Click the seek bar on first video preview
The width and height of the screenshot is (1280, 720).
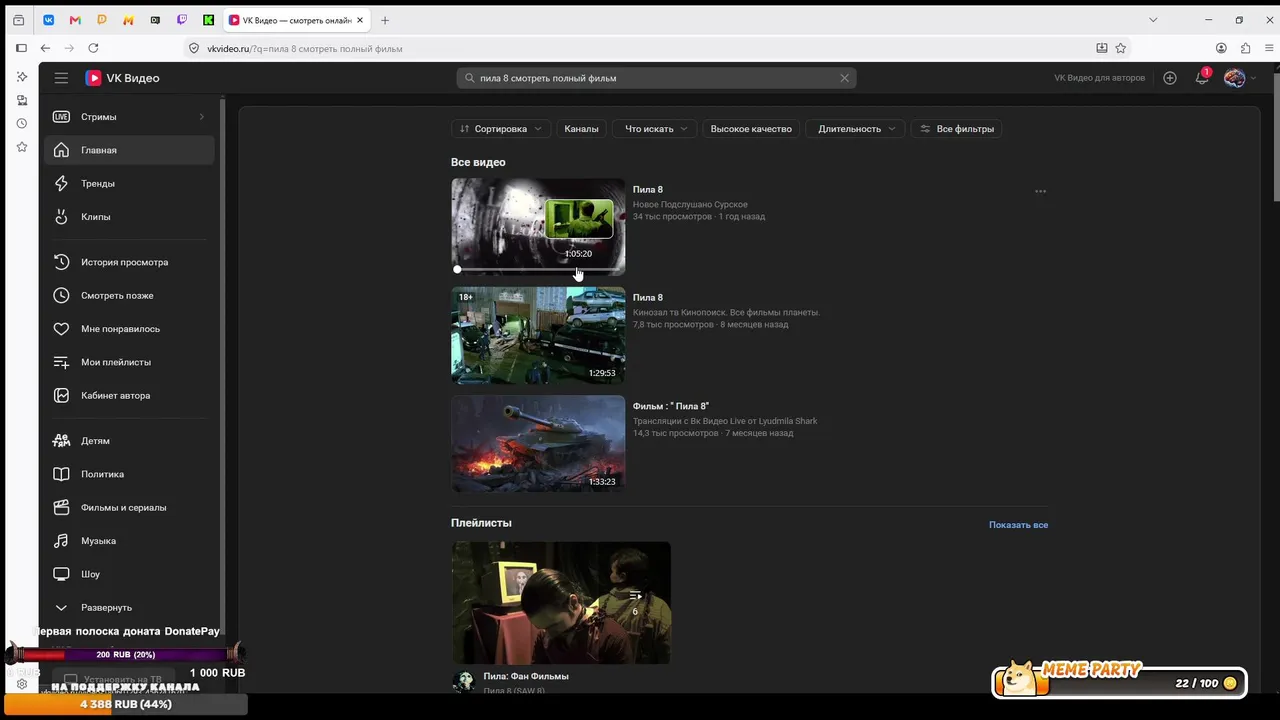pyautogui.click(x=538, y=270)
